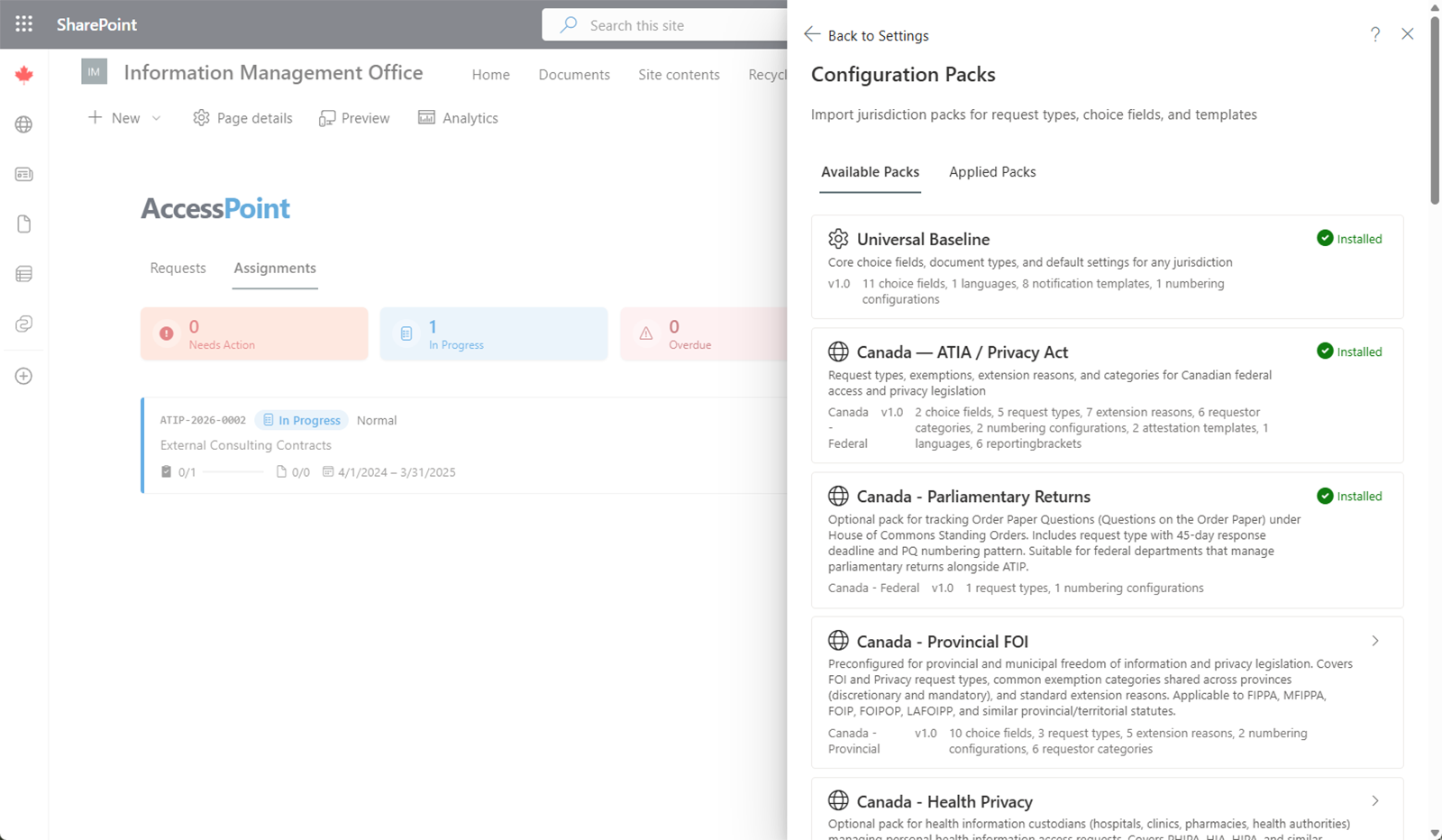Click the red maple leaf sidebar icon
This screenshot has width=1442, height=840.
coord(23,75)
